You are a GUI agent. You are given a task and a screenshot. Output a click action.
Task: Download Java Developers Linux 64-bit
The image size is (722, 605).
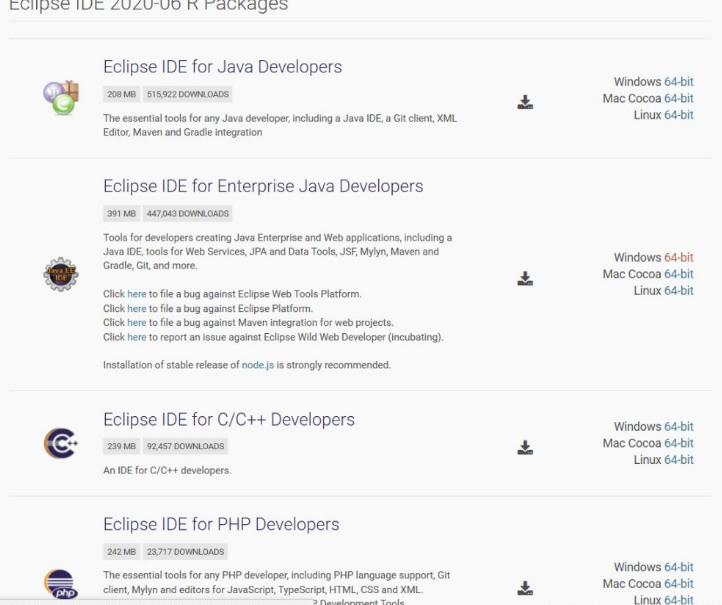coord(679,115)
